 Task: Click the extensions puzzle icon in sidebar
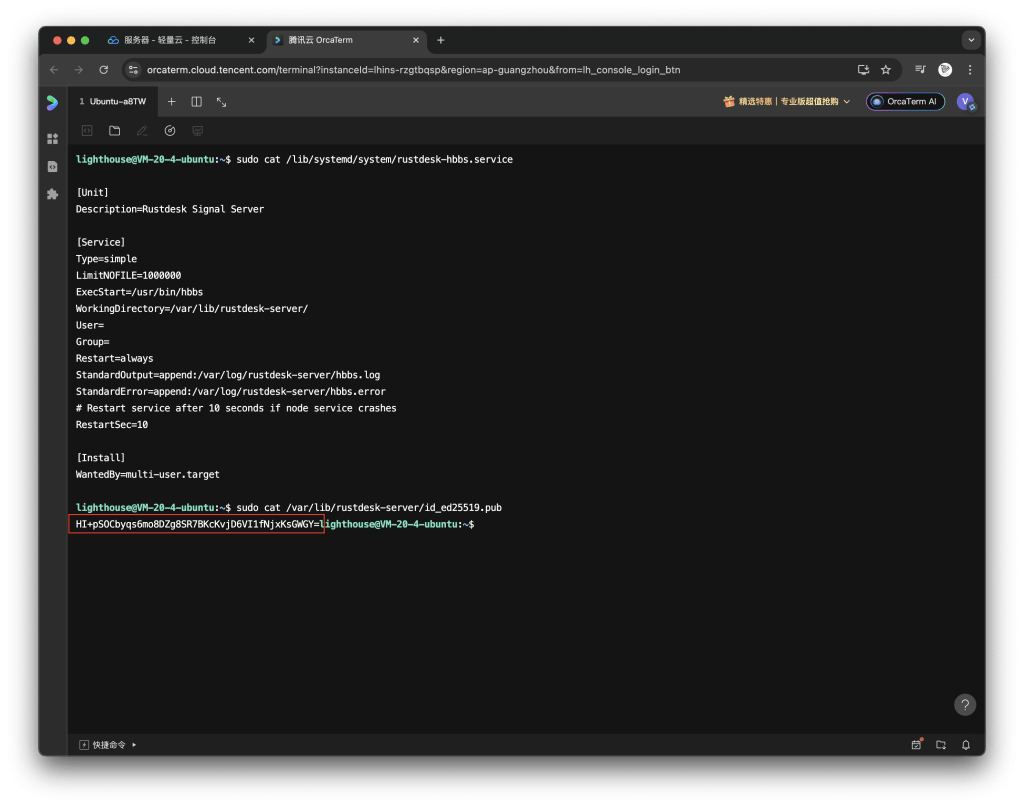tap(53, 194)
